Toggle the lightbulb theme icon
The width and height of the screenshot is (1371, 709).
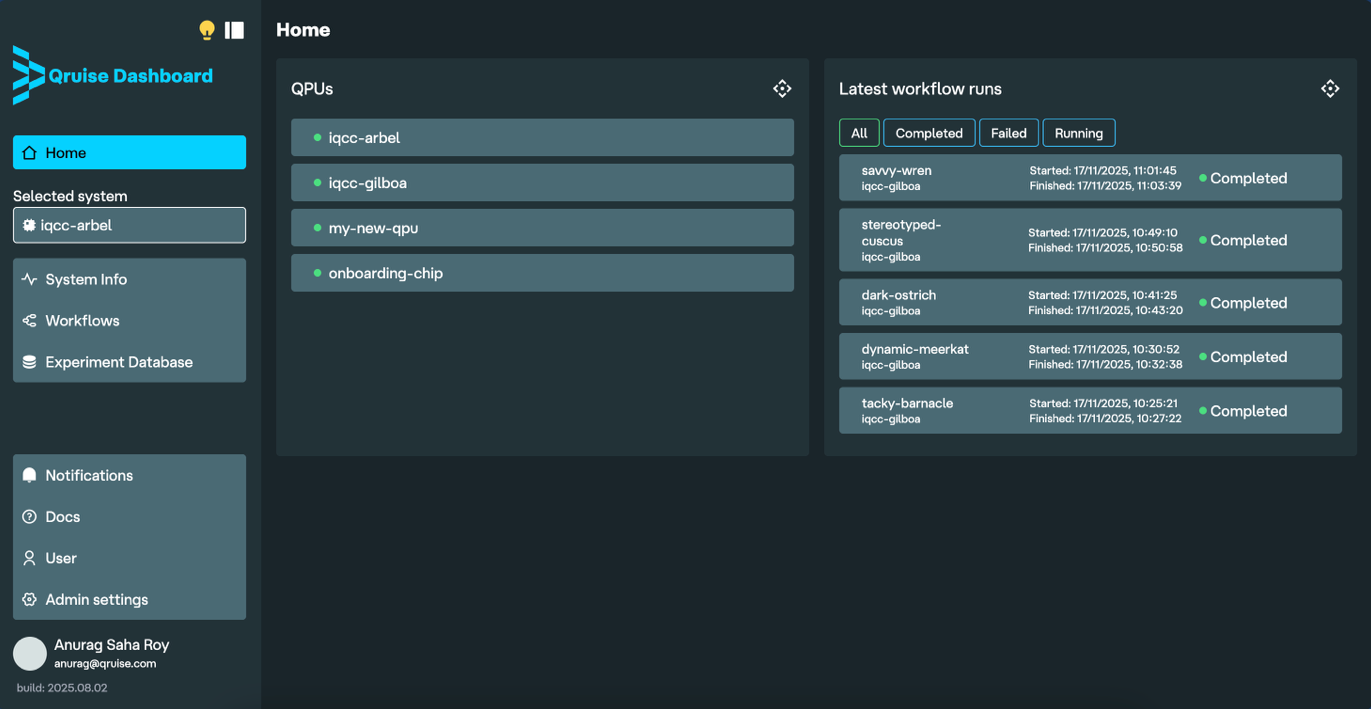coord(206,30)
